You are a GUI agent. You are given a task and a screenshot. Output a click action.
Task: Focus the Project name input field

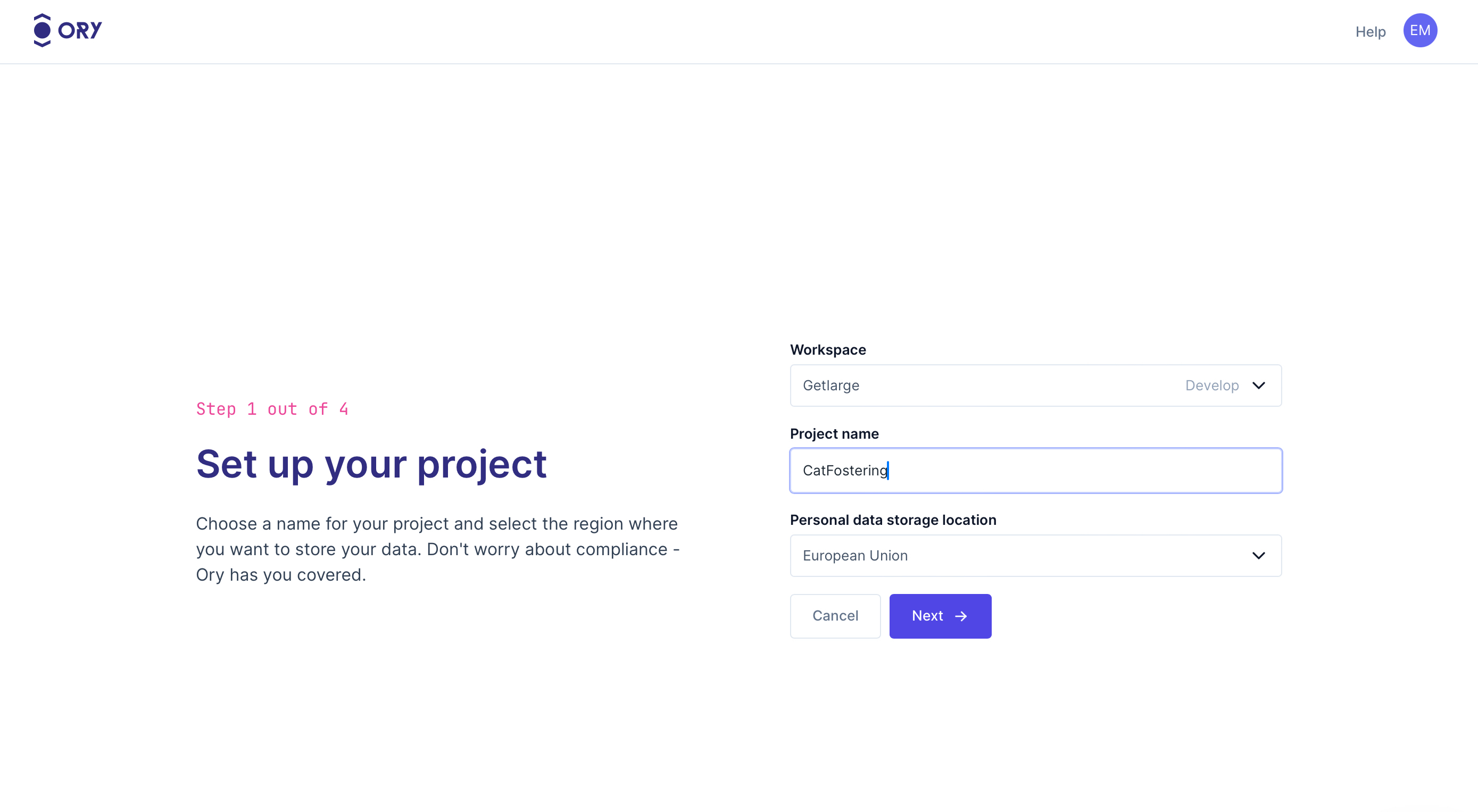pyautogui.click(x=1036, y=470)
